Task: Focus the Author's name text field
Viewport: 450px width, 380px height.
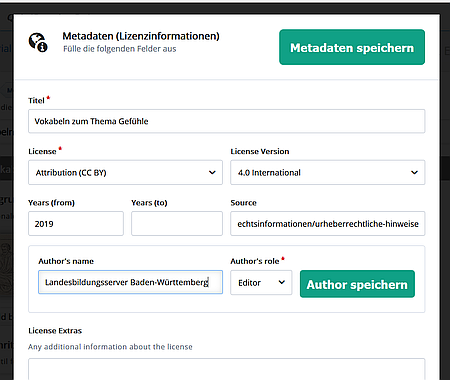Action: click(x=130, y=282)
